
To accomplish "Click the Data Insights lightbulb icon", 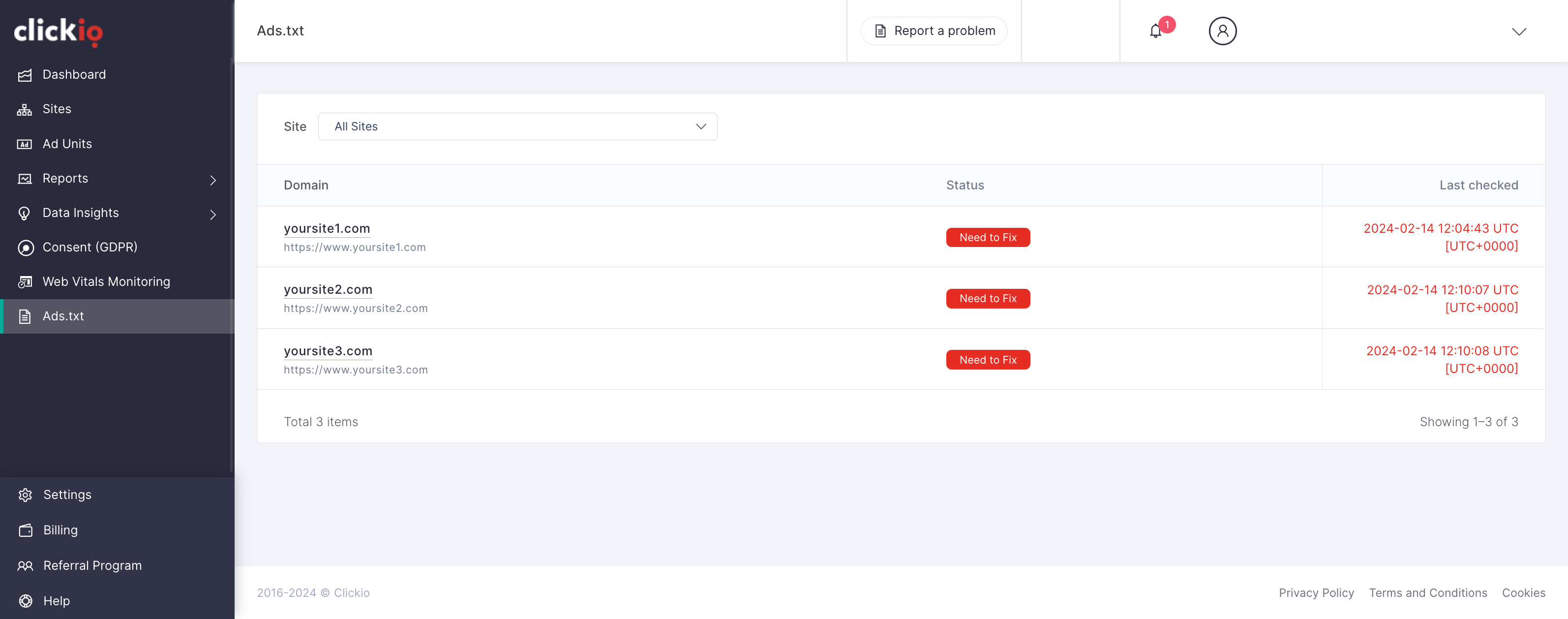I will tap(25, 213).
